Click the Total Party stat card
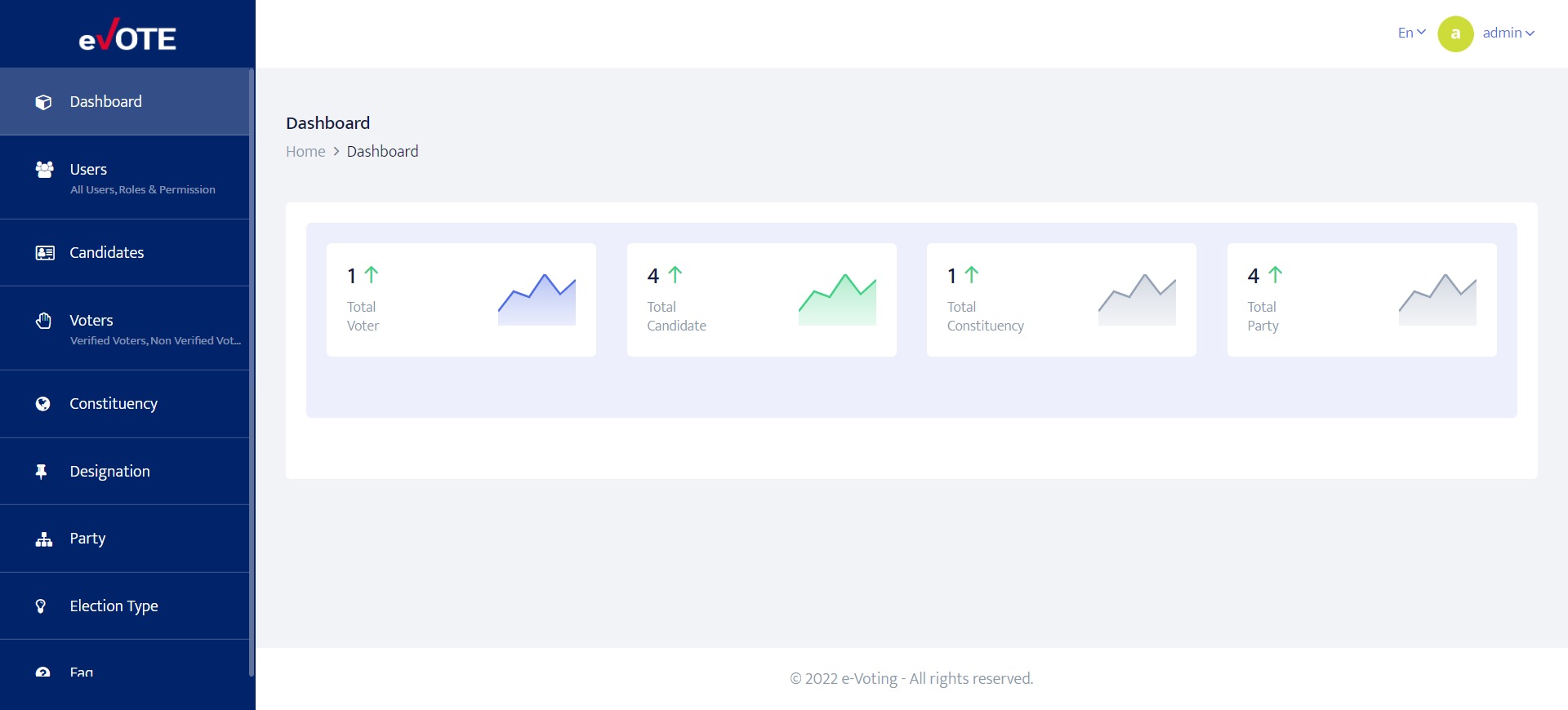This screenshot has width=1568, height=710. [1361, 300]
